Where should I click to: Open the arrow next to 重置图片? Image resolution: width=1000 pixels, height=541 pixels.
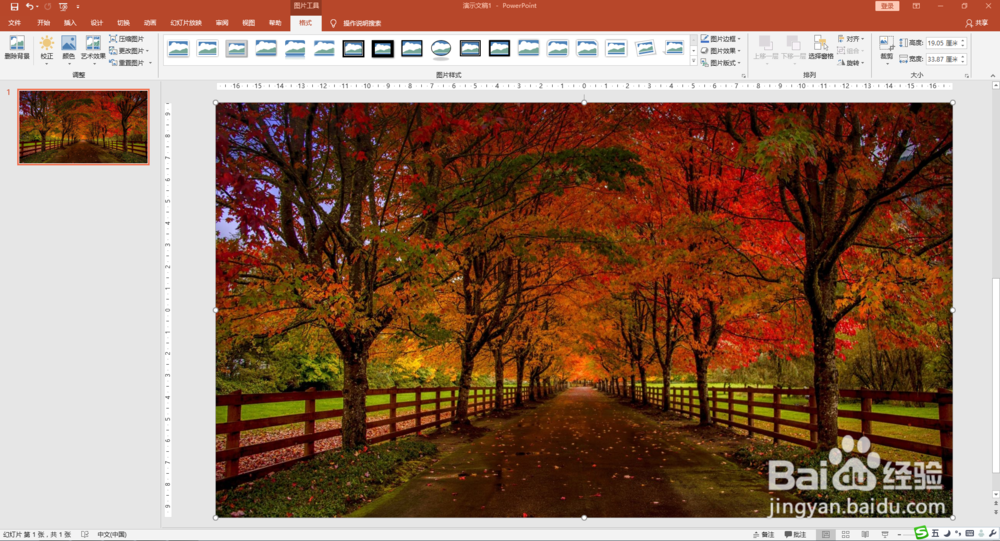(151, 63)
